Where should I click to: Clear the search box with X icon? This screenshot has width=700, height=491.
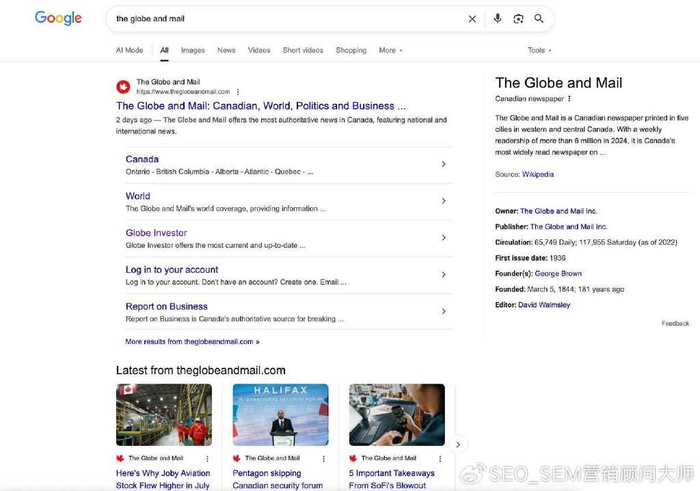coord(472,19)
